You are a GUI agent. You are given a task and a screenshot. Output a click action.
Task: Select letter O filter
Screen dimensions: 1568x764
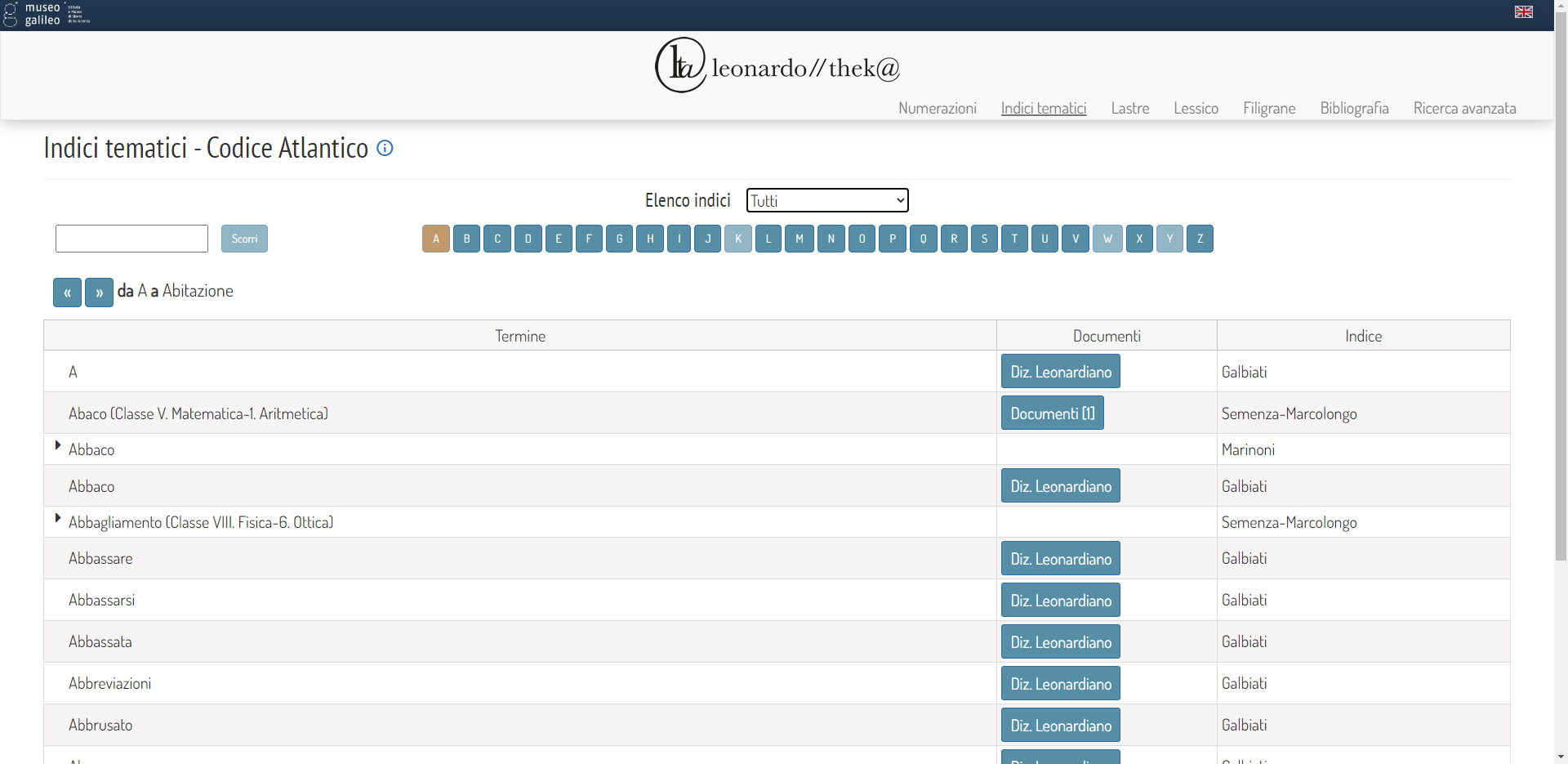click(862, 239)
